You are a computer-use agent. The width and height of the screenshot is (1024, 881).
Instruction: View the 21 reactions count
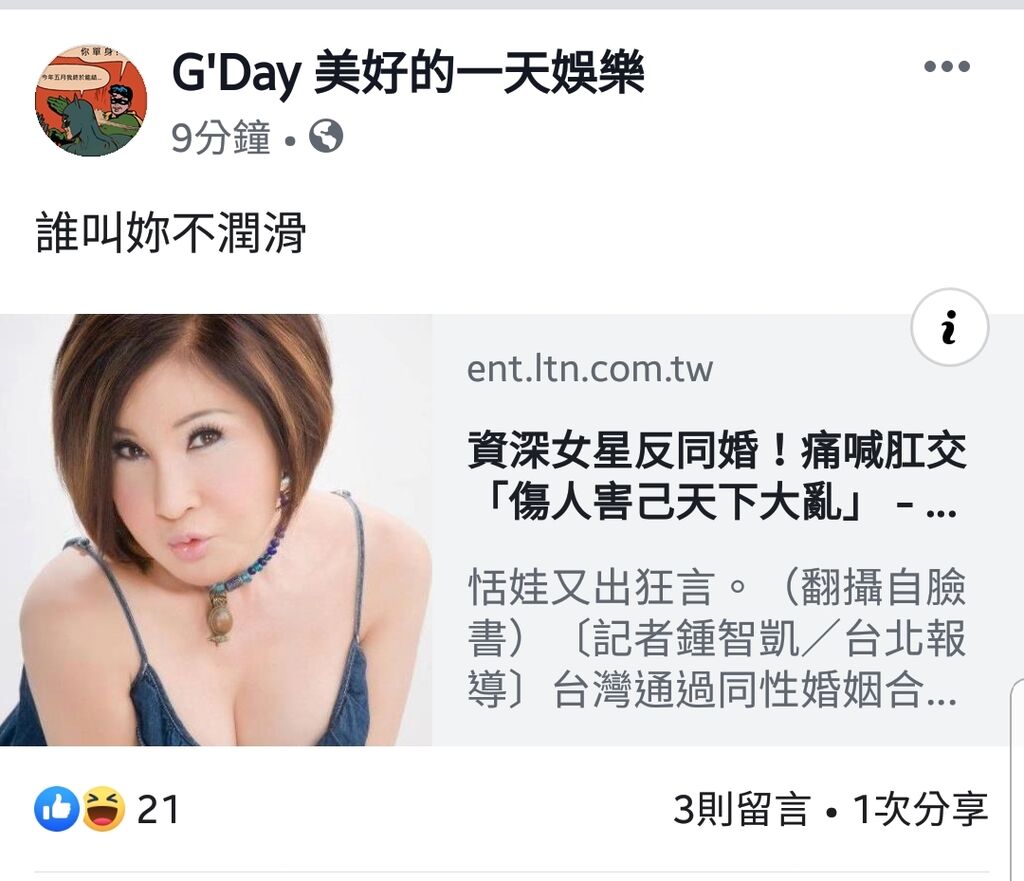tap(157, 809)
